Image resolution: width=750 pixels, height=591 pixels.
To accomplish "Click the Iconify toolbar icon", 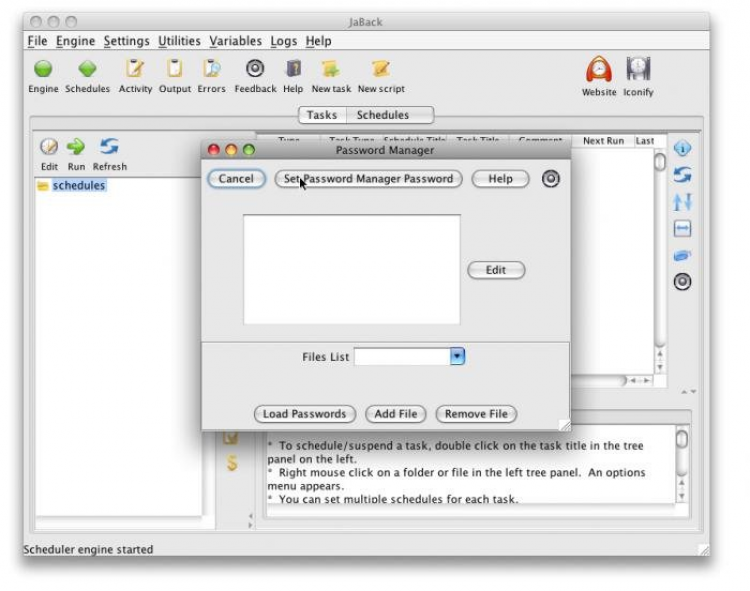I will point(638,70).
